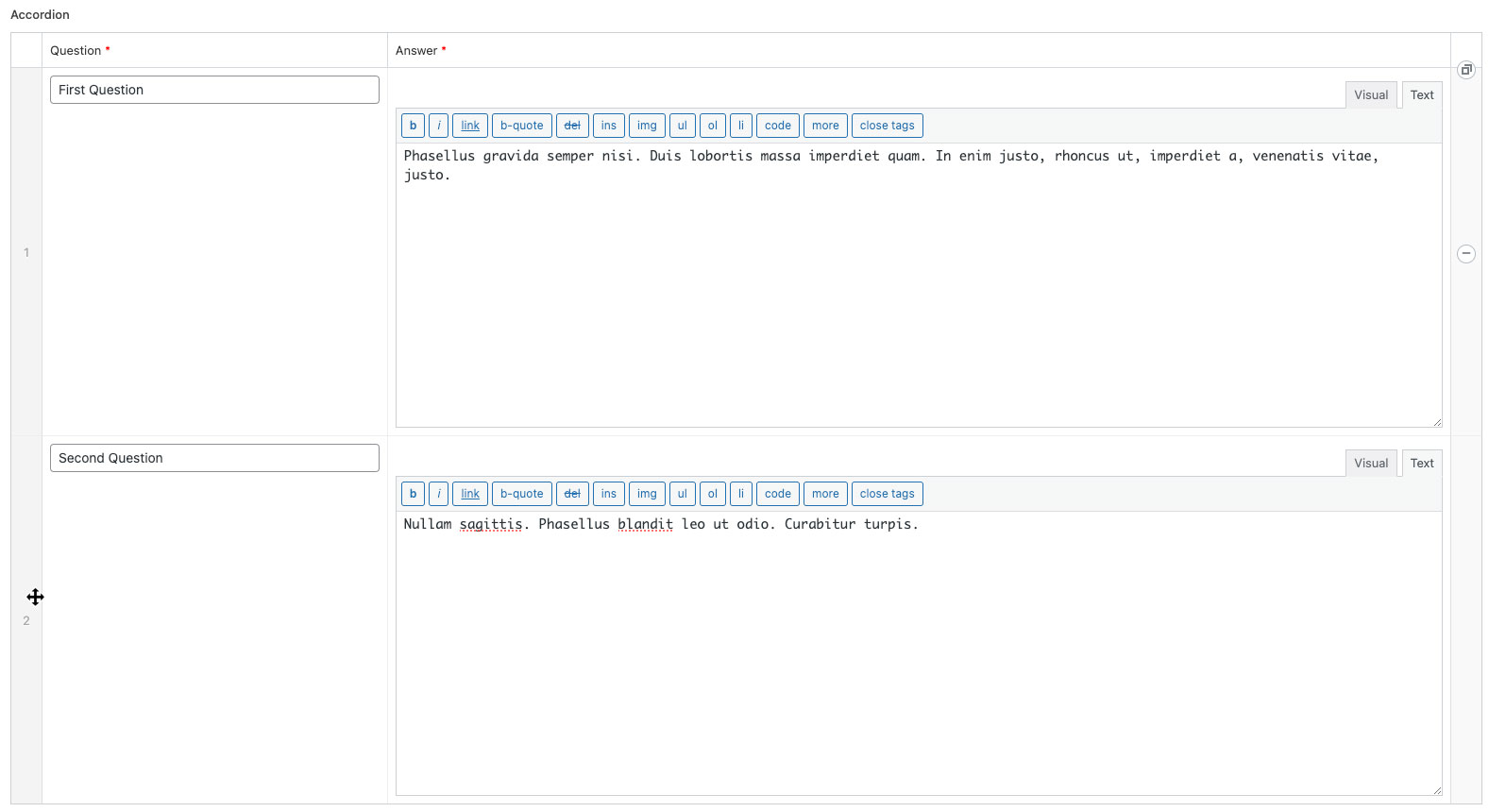Click the 'First Question' input field
The width and height of the screenshot is (1489, 812).
click(214, 90)
